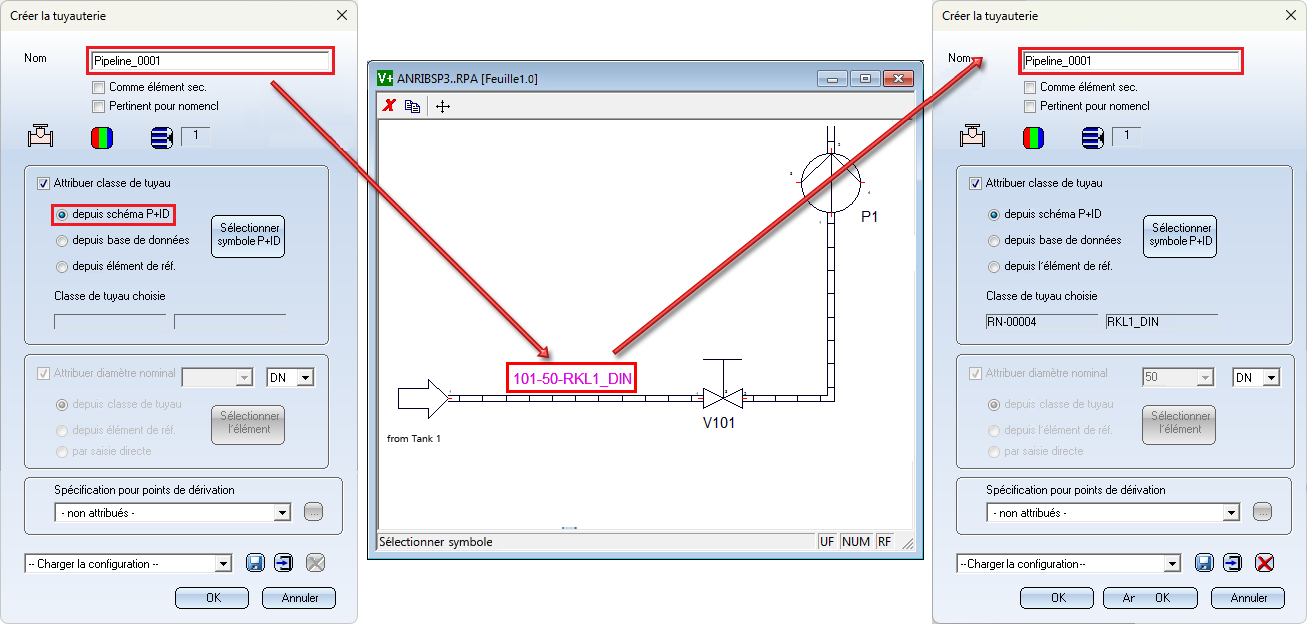1307x624 pixels.
Task: Open the DN unit dropdown in left dialog
Action: (x=305, y=377)
